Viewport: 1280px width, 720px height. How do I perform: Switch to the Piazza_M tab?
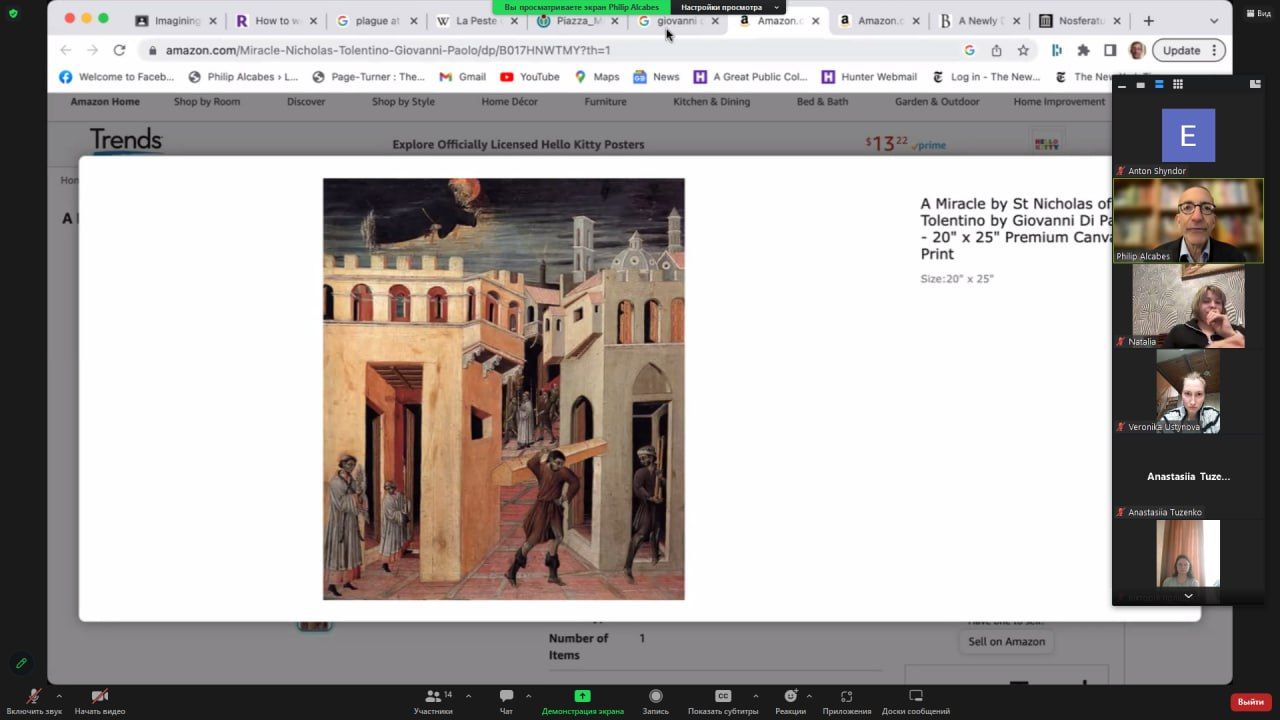pos(577,20)
